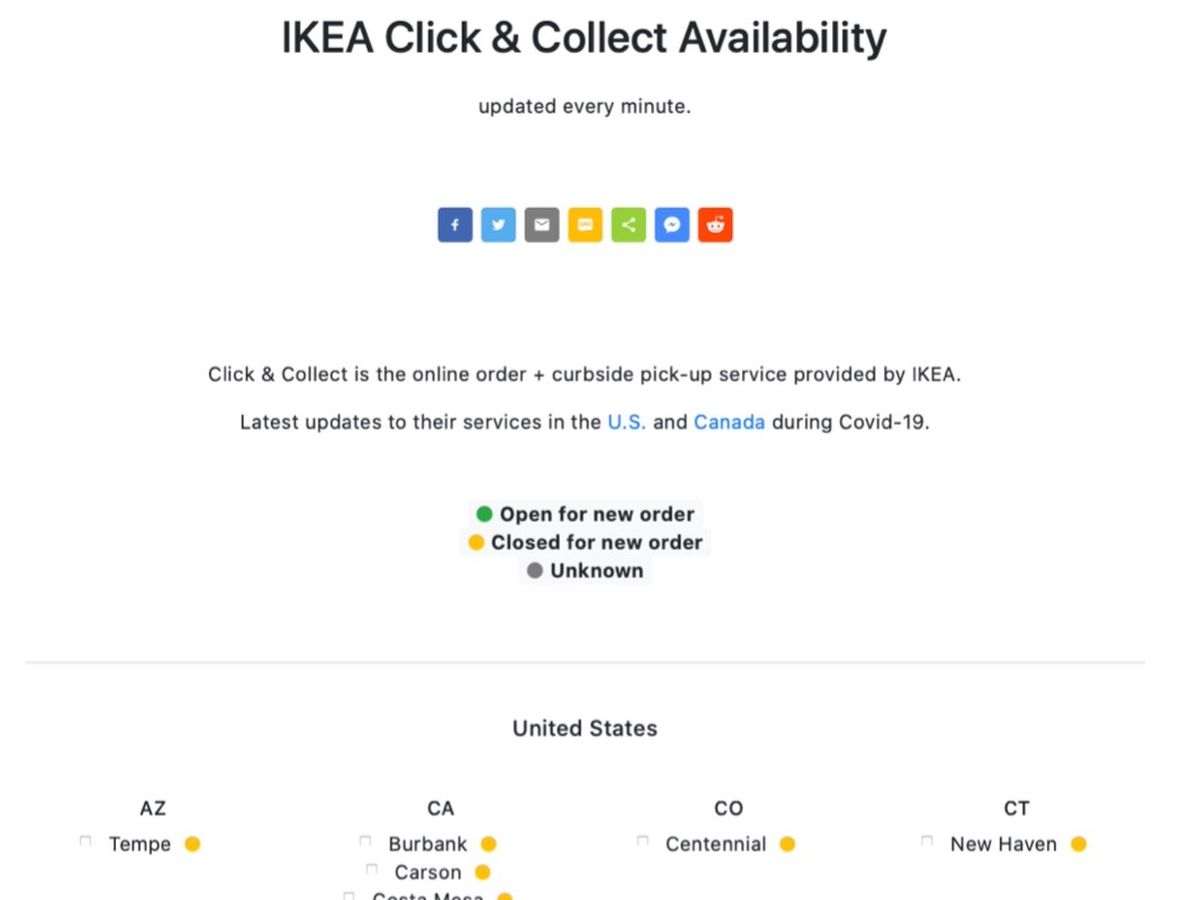Share via the Twitter bird icon

(498, 225)
